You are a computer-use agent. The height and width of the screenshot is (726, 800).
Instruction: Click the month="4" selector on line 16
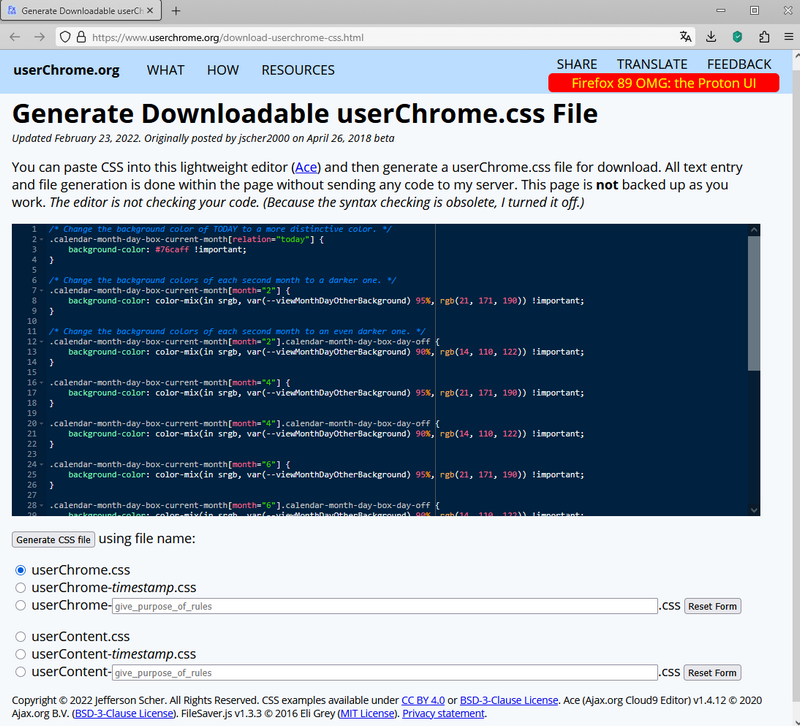click(254, 383)
